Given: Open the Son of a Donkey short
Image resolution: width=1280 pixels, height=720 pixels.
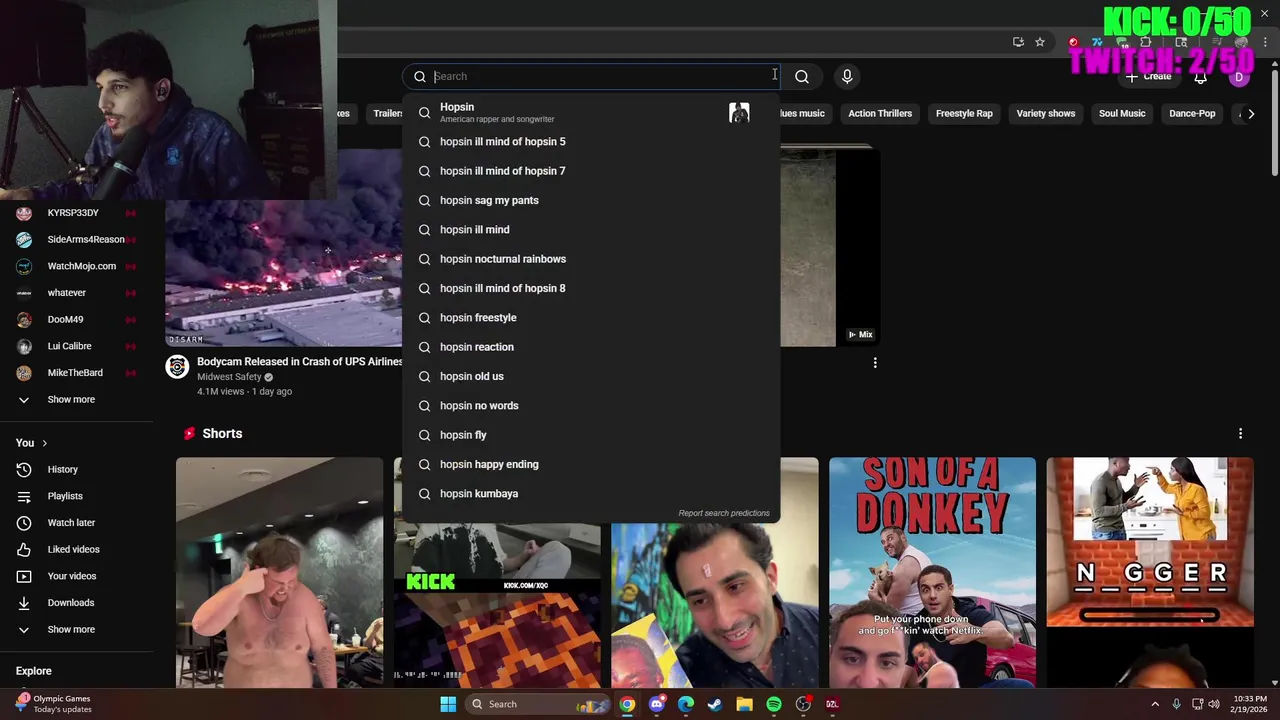Looking at the screenshot, I should coord(932,572).
